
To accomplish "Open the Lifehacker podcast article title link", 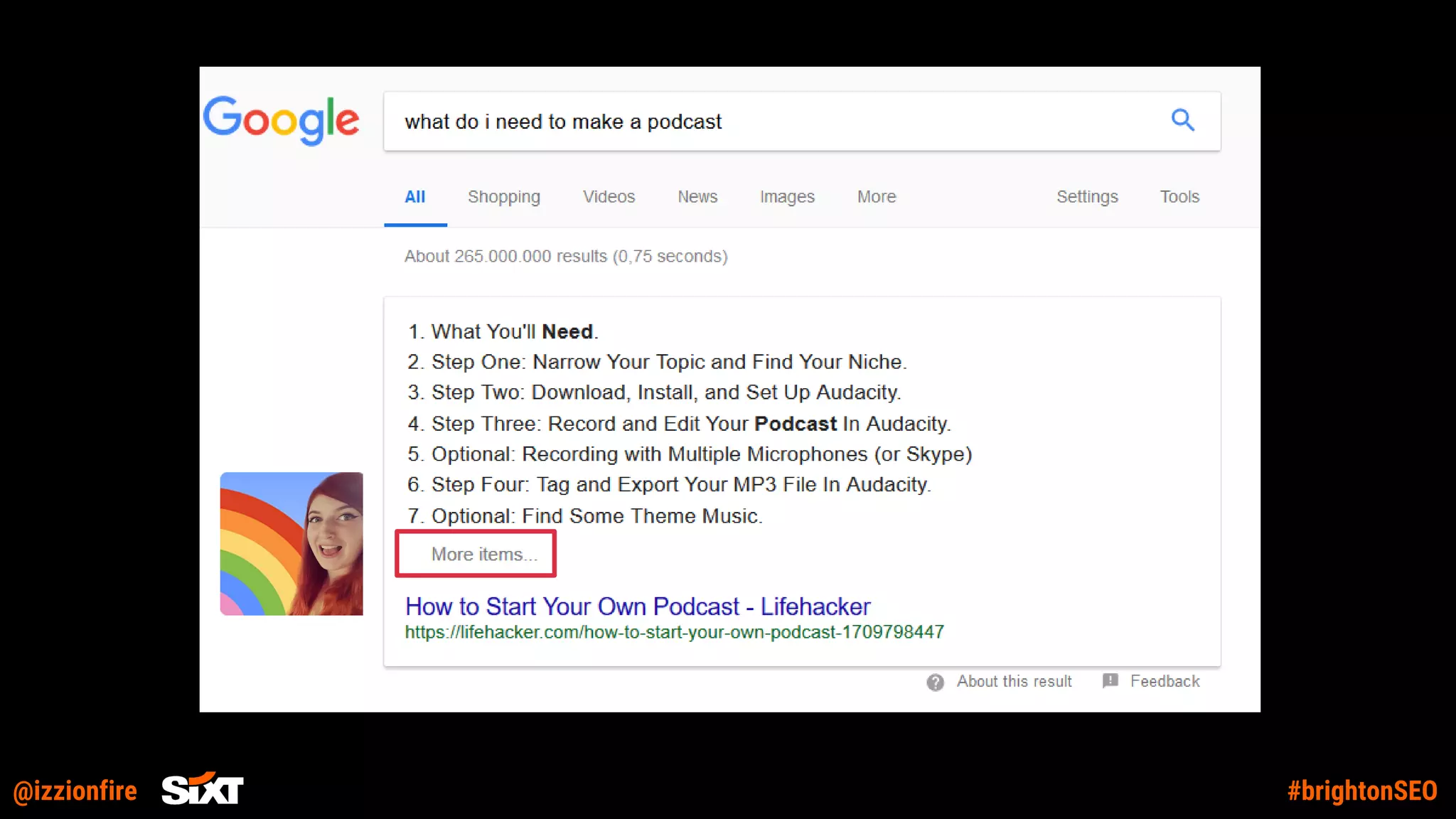I will coord(637,606).
